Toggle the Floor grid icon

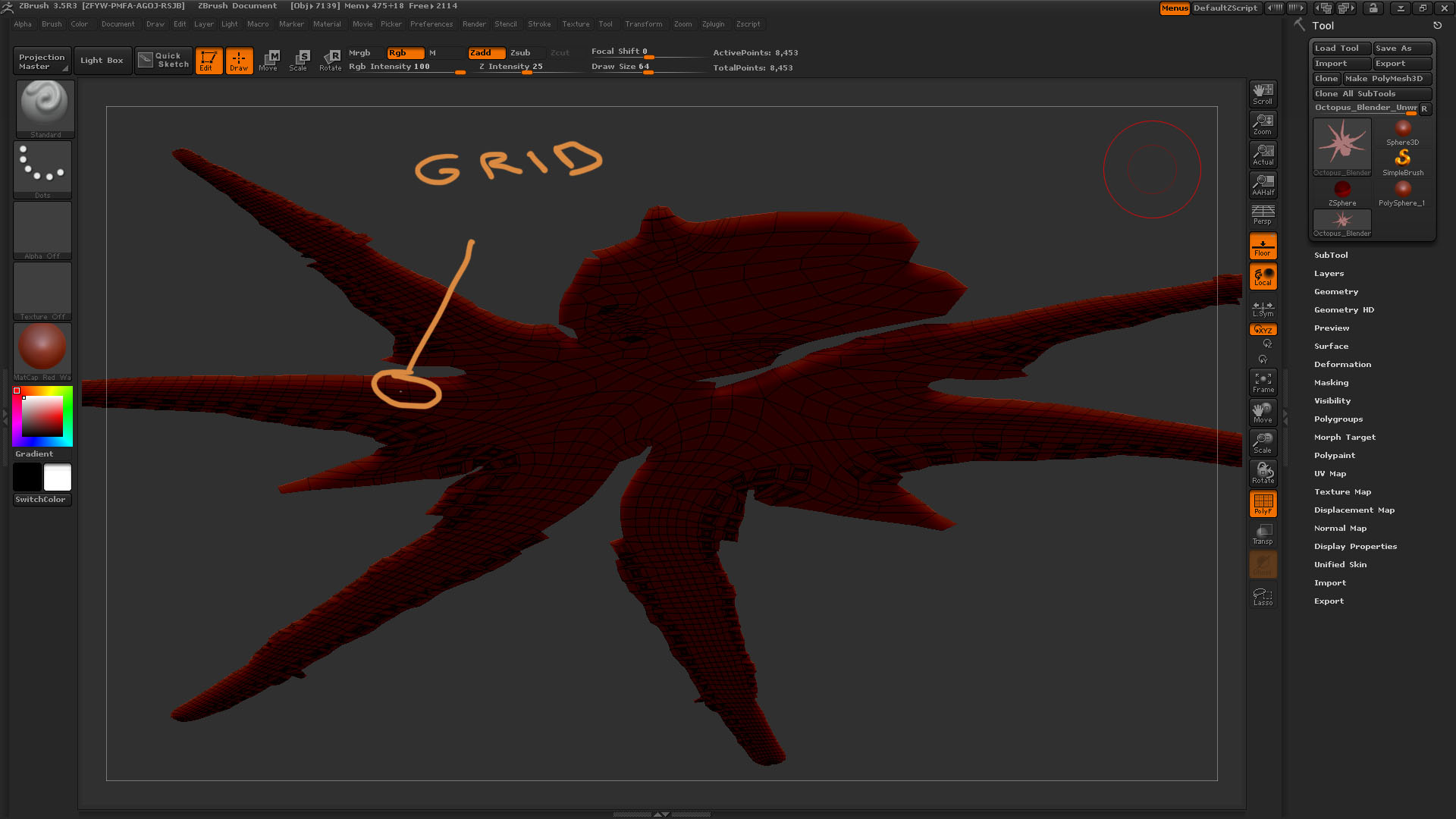coord(1263,246)
